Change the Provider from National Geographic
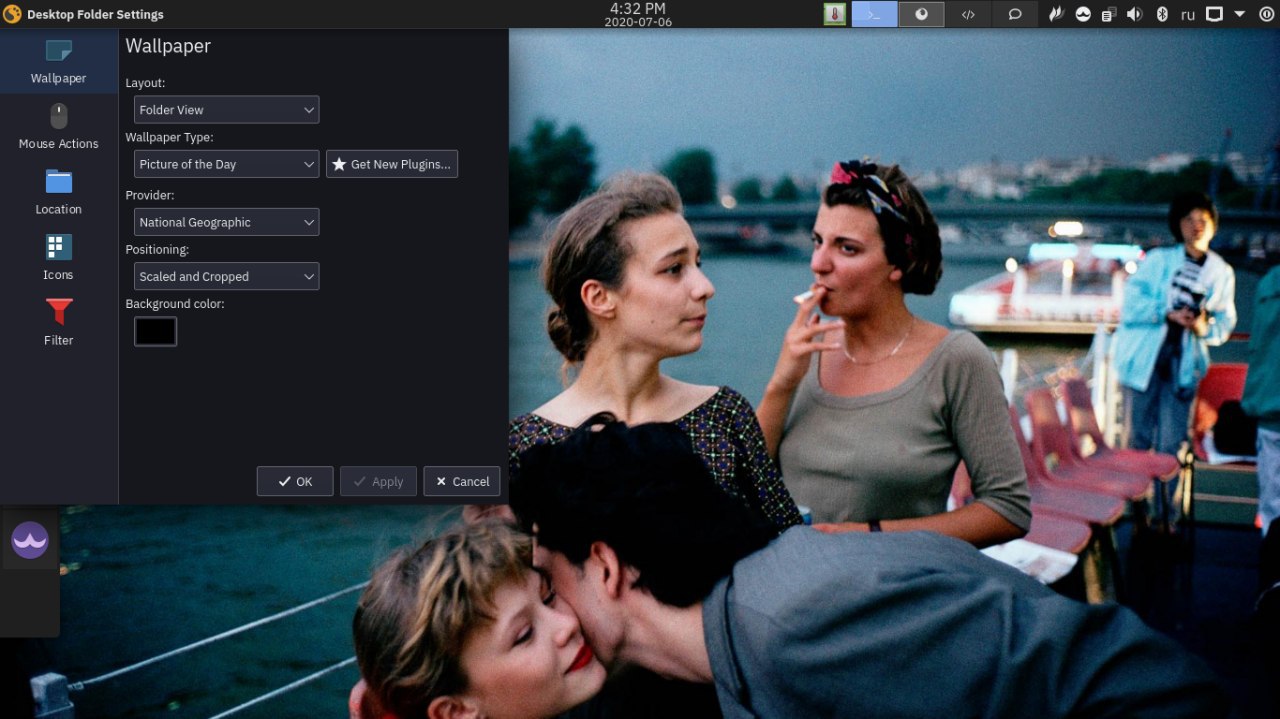 coord(226,222)
